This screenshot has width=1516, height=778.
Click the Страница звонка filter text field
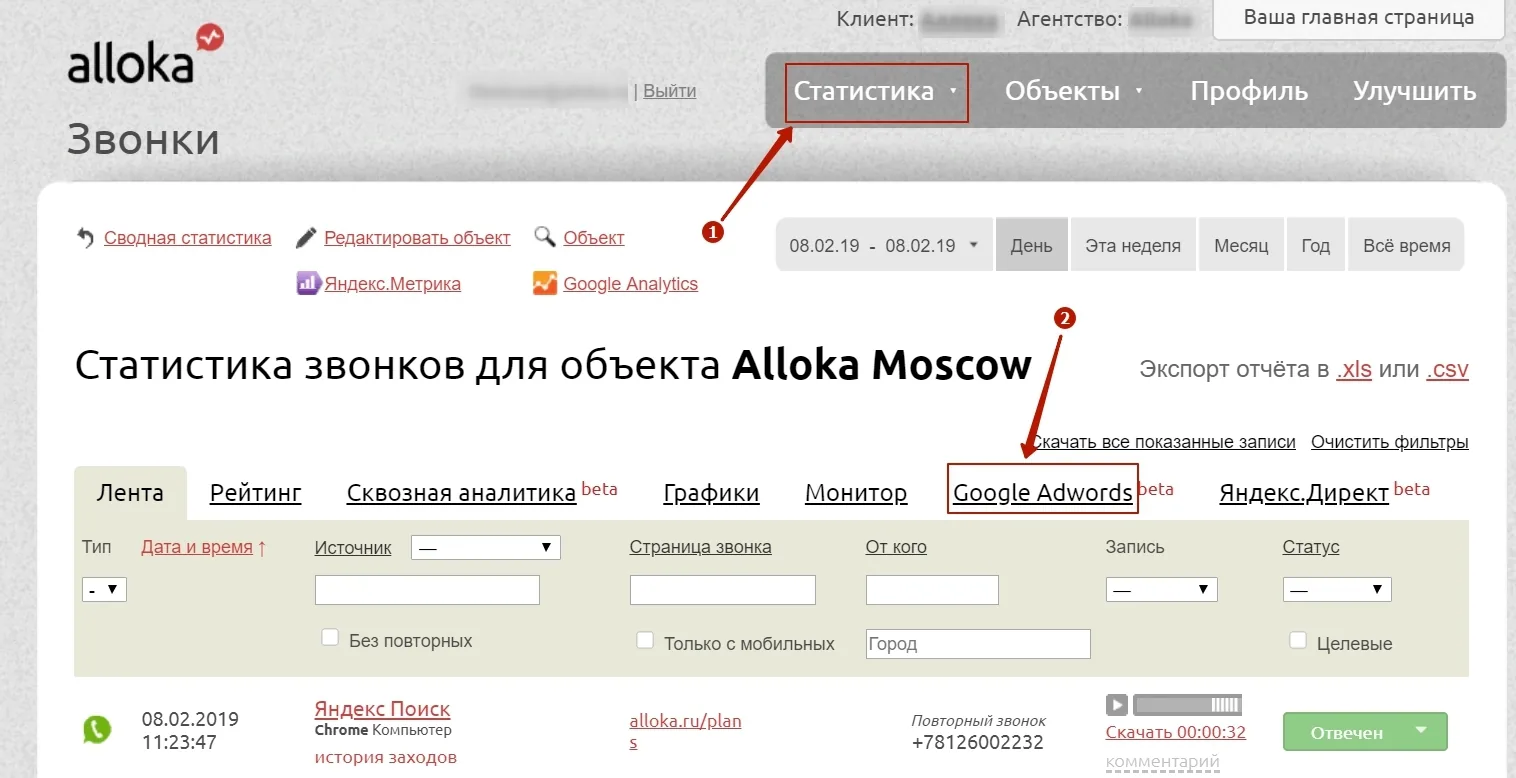(723, 590)
